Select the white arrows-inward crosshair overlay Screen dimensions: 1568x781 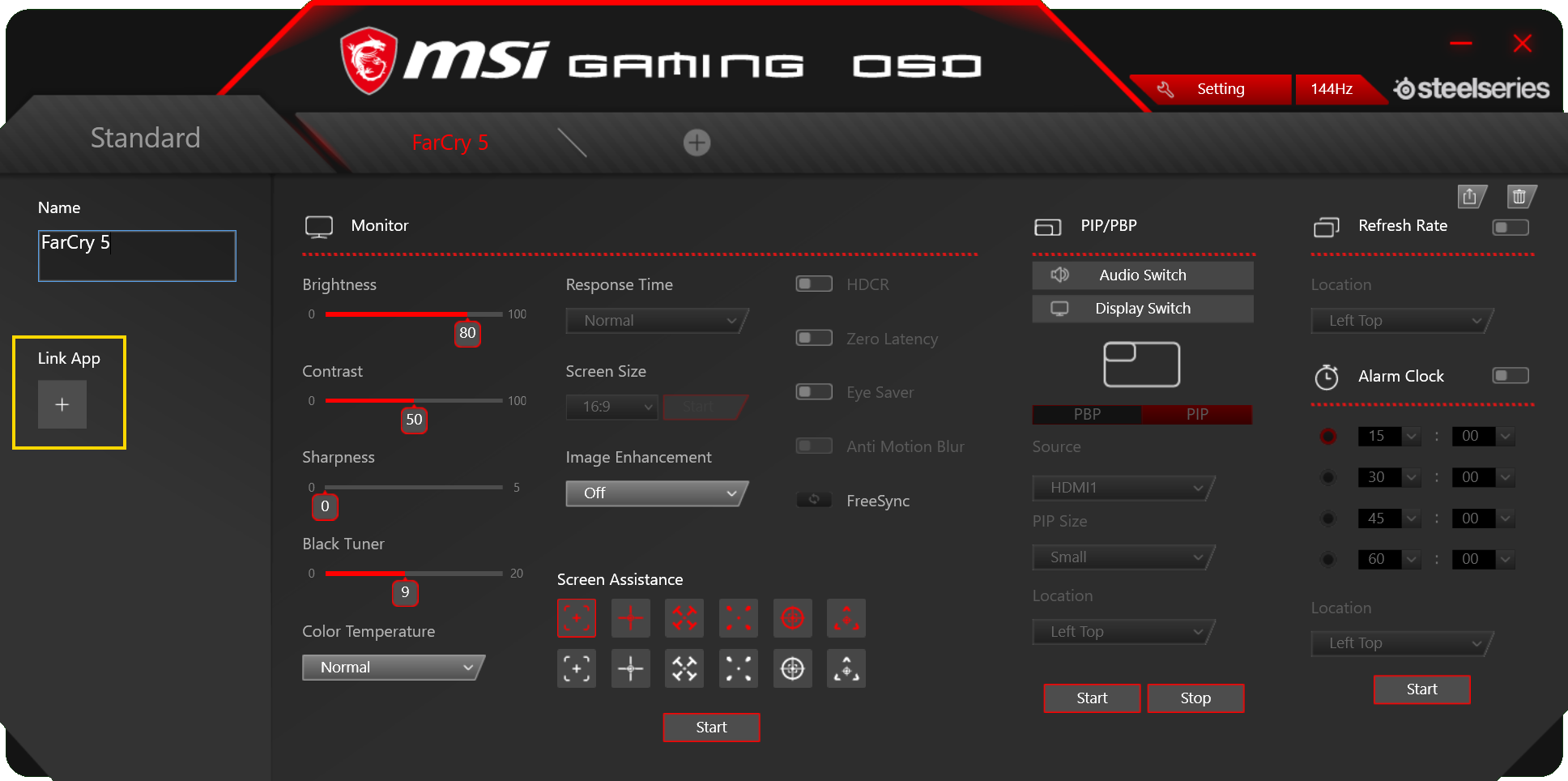[684, 668]
